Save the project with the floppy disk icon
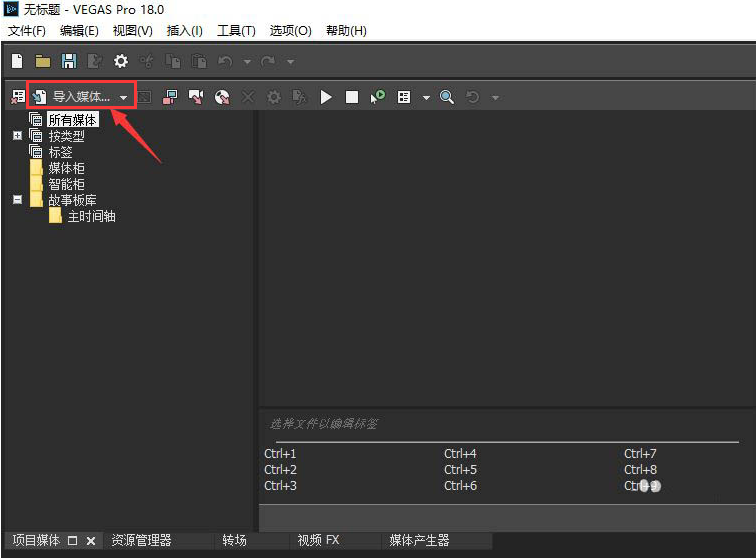Viewport: 756px width, 558px height. 69,61
